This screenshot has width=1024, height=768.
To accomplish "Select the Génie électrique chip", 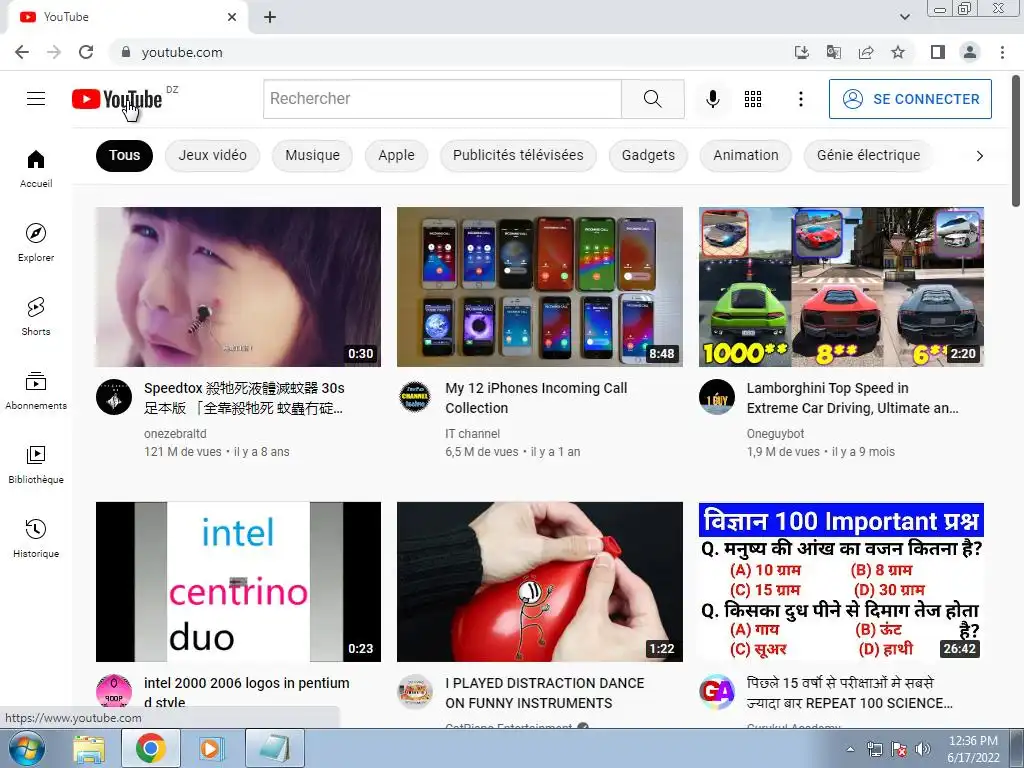I will click(x=868, y=155).
